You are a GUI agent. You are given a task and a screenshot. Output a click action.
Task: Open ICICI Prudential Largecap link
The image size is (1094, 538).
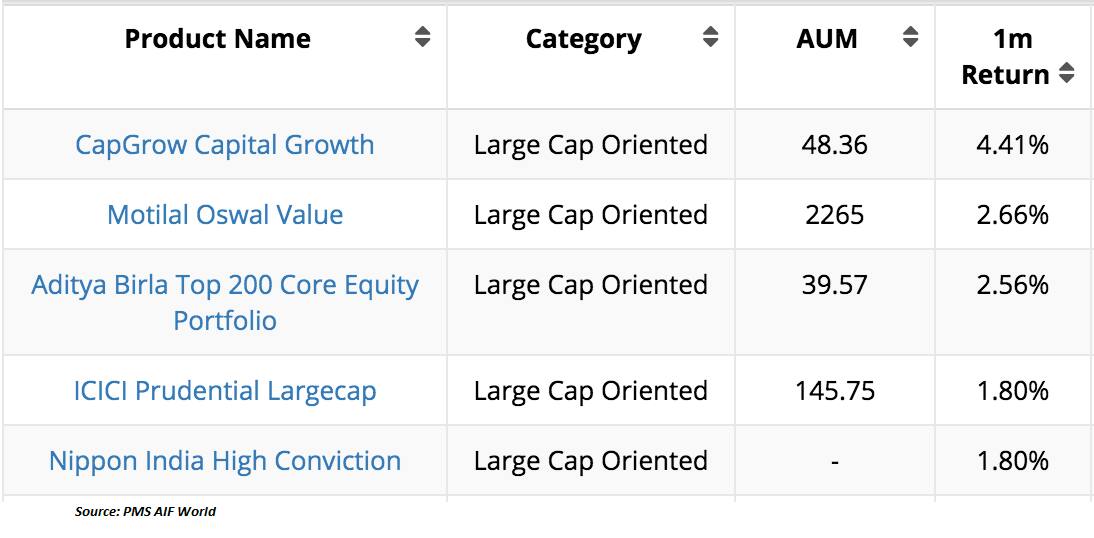[225, 391]
